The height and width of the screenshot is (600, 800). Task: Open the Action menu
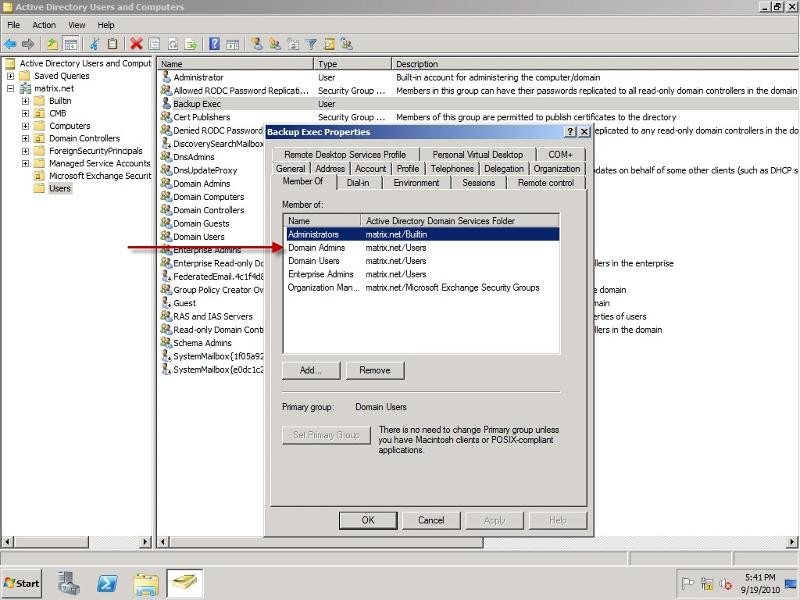44,25
